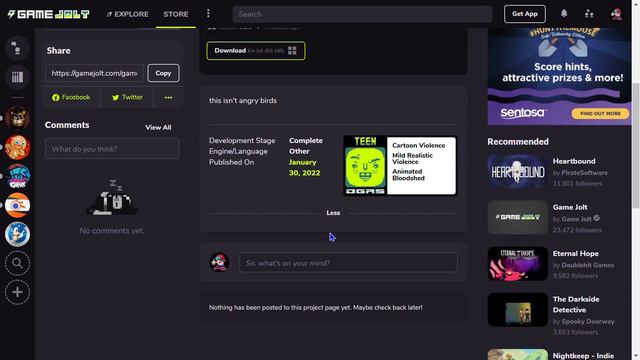Open the chat icon in left sidebar

17,48
